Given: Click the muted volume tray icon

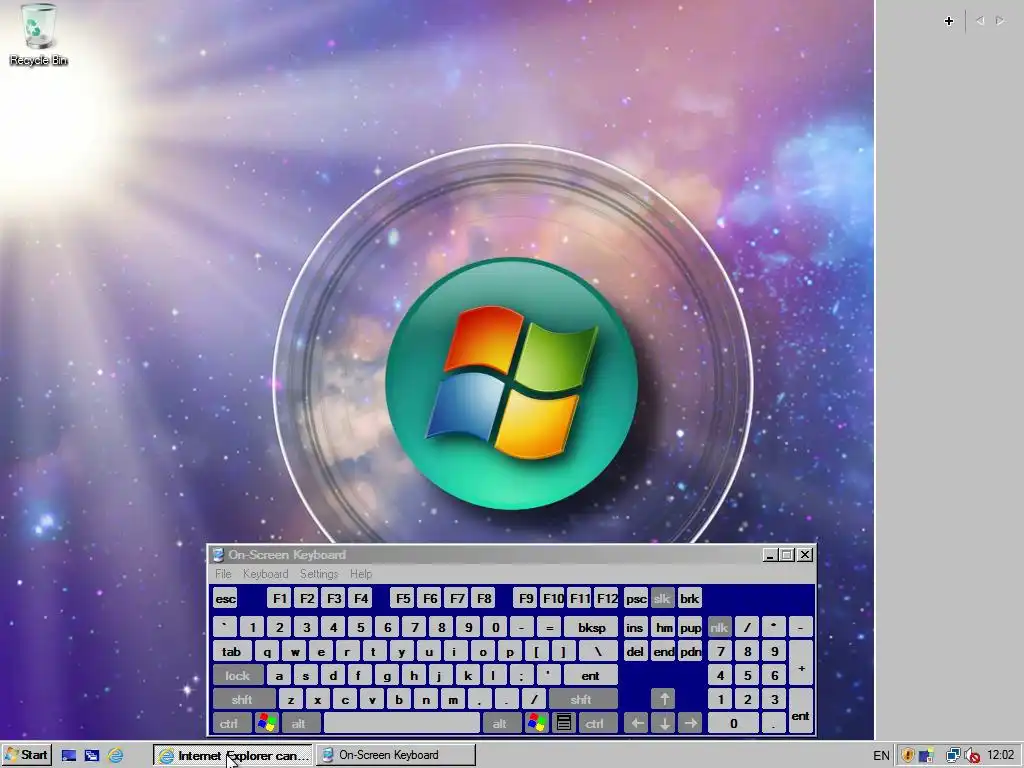Looking at the screenshot, I should pos(972,756).
